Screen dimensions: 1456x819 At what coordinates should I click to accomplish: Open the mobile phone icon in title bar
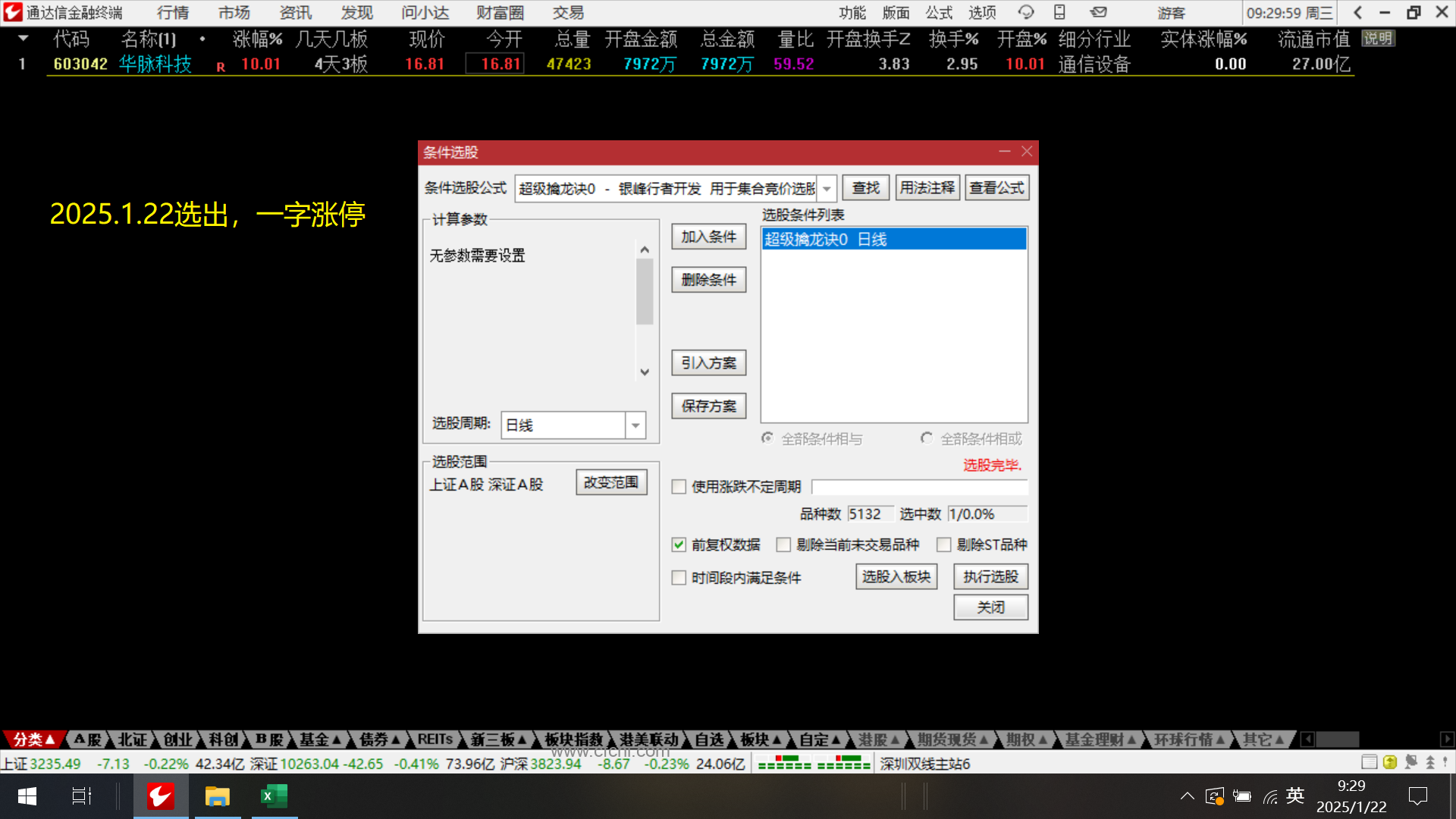click(x=1060, y=12)
